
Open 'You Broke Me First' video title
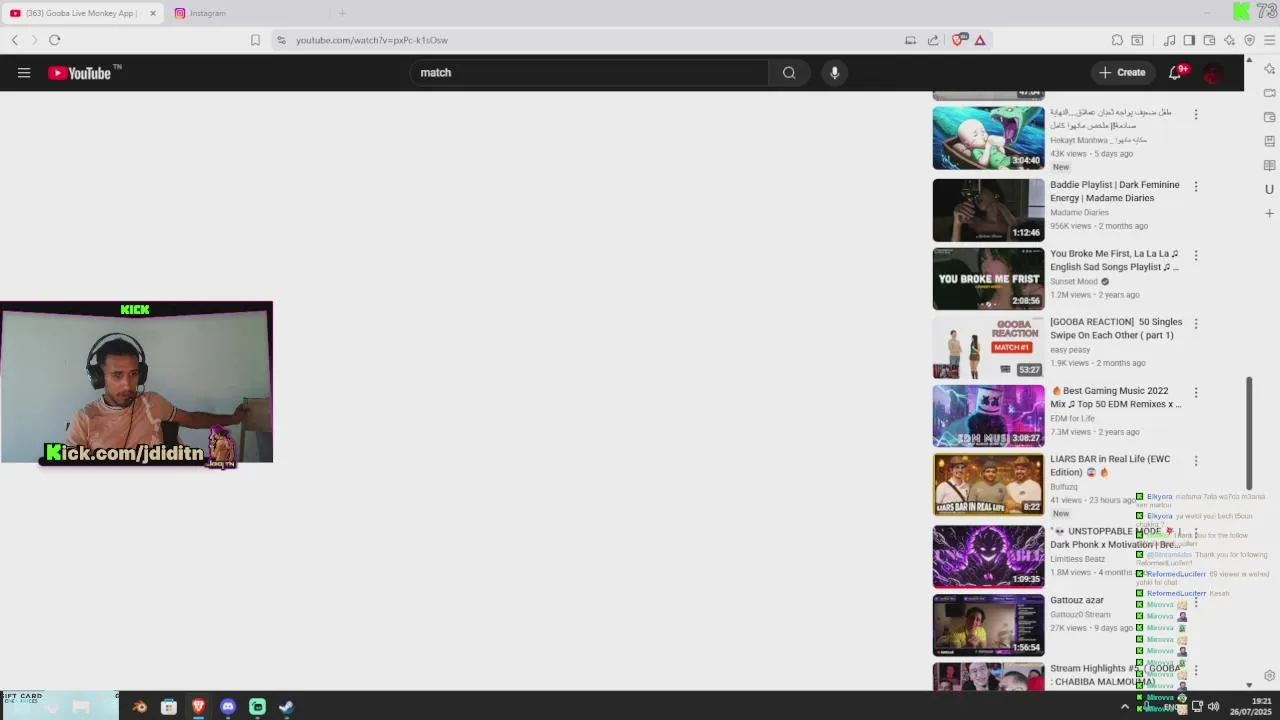pyautogui.click(x=1114, y=260)
